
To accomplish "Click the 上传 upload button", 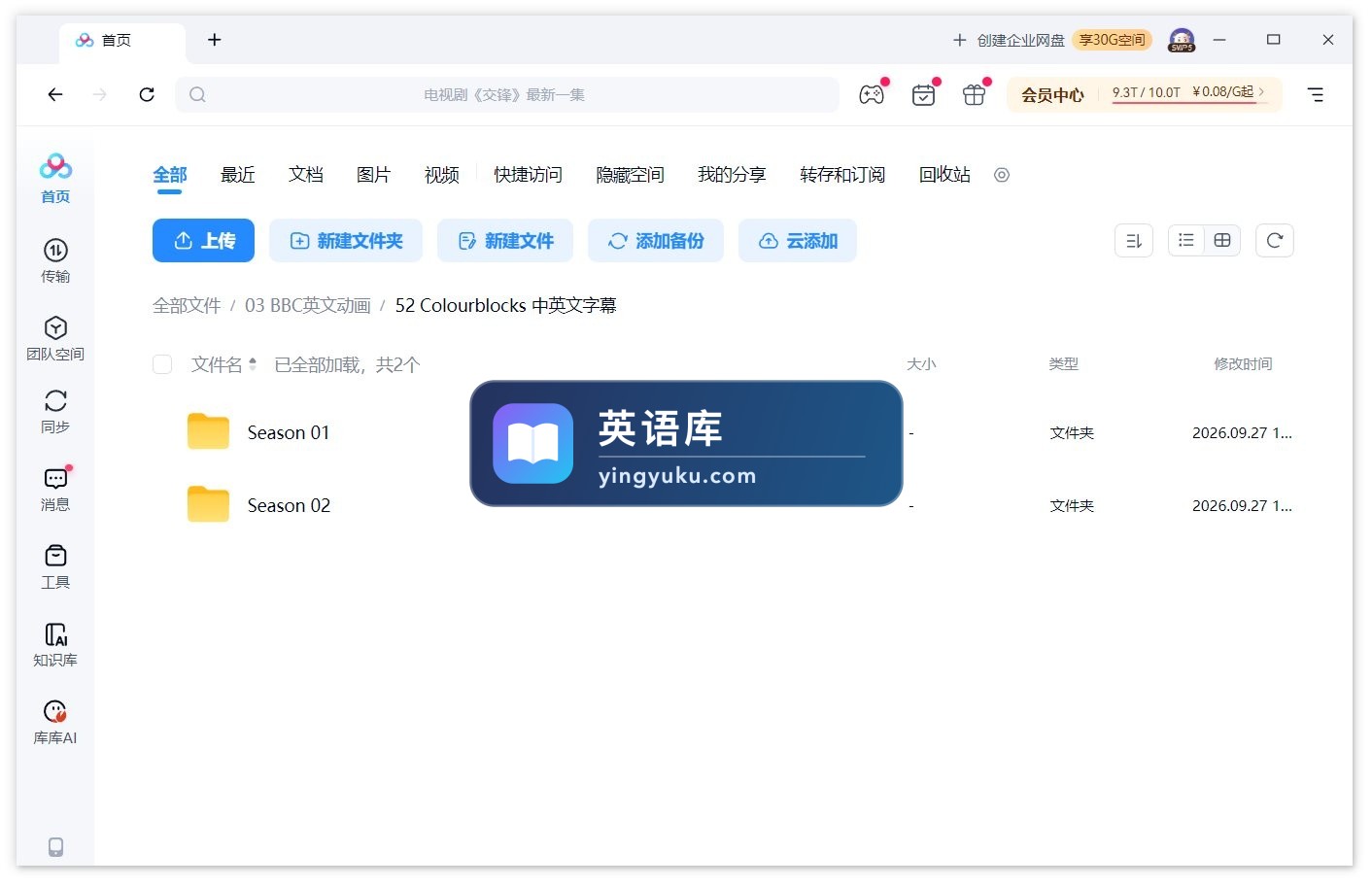I will [203, 241].
